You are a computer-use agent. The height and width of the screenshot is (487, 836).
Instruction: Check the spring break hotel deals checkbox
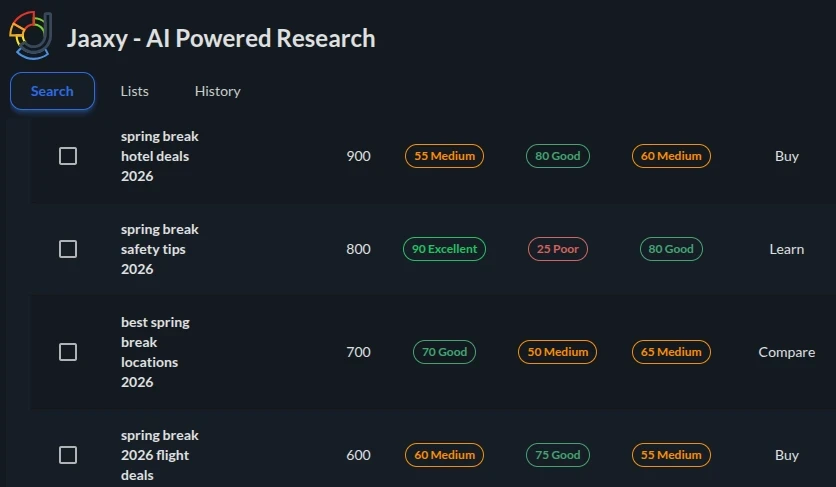(68, 156)
